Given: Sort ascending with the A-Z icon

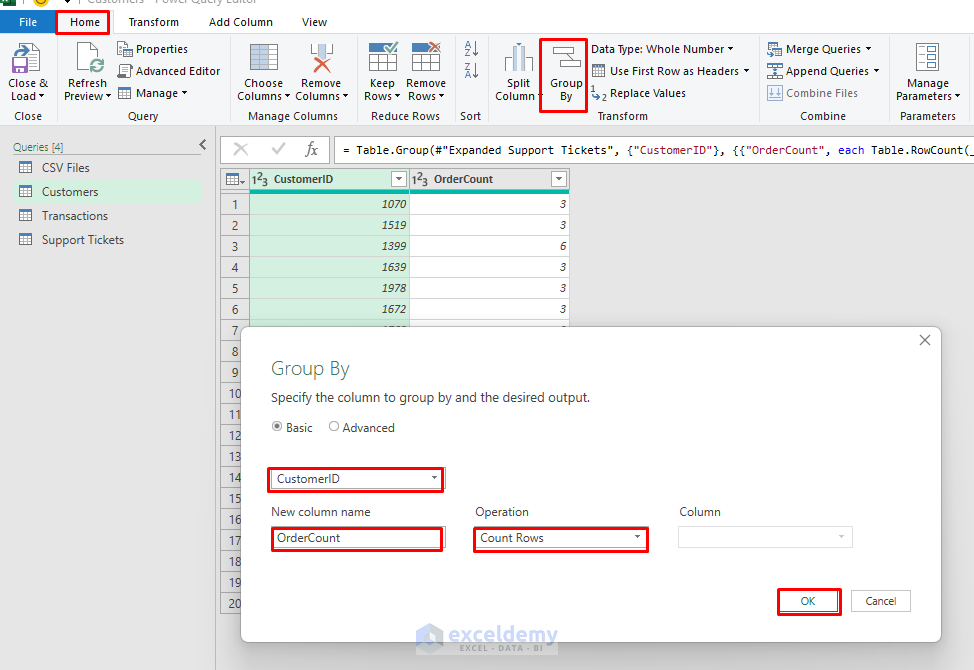Looking at the screenshot, I should (x=471, y=48).
